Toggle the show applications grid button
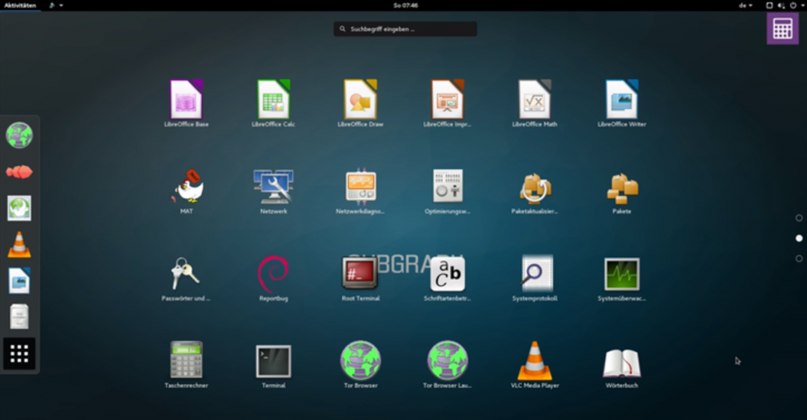807x420 pixels. pos(19,354)
